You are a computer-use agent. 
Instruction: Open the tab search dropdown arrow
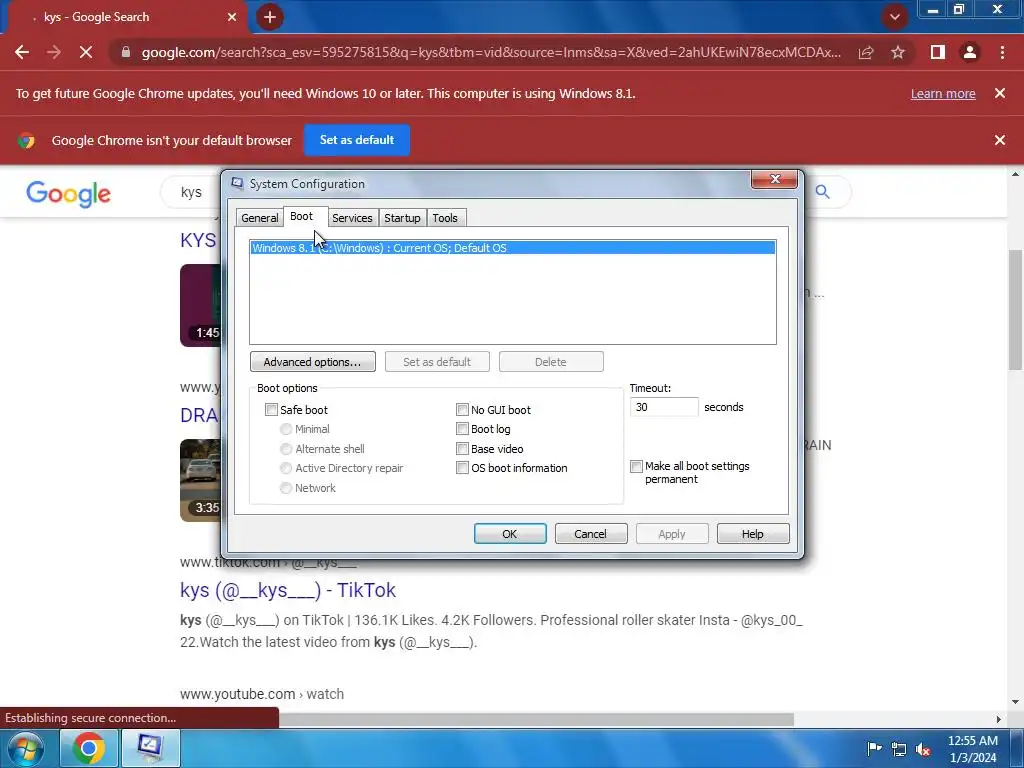pyautogui.click(x=895, y=17)
